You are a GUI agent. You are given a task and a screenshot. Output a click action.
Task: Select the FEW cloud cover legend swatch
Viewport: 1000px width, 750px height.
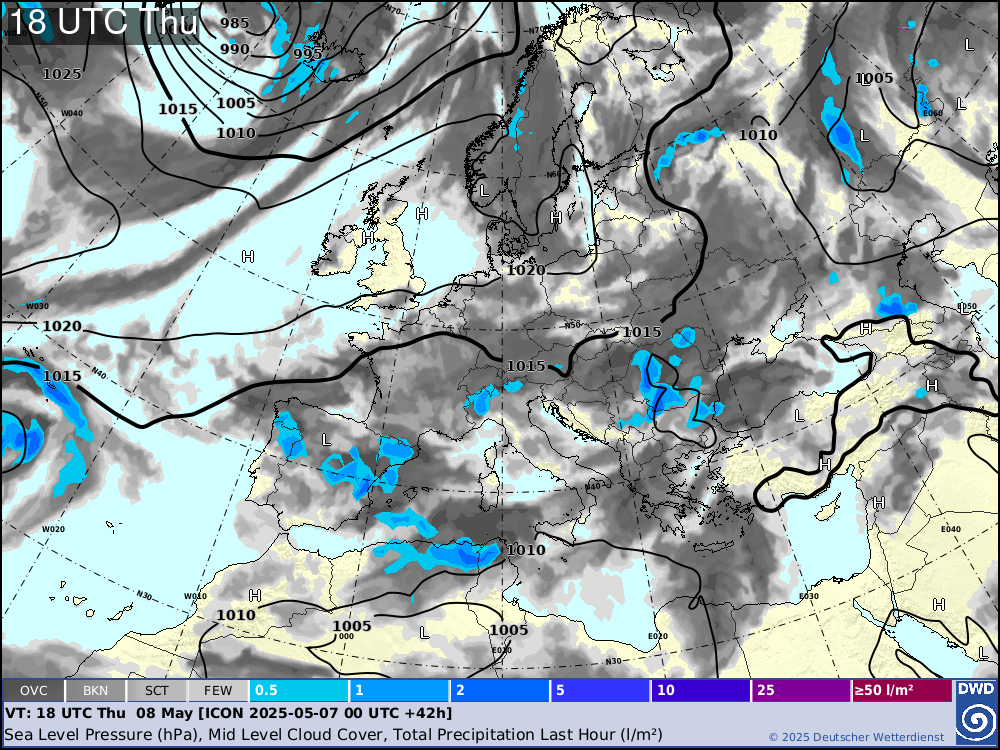[x=218, y=691]
